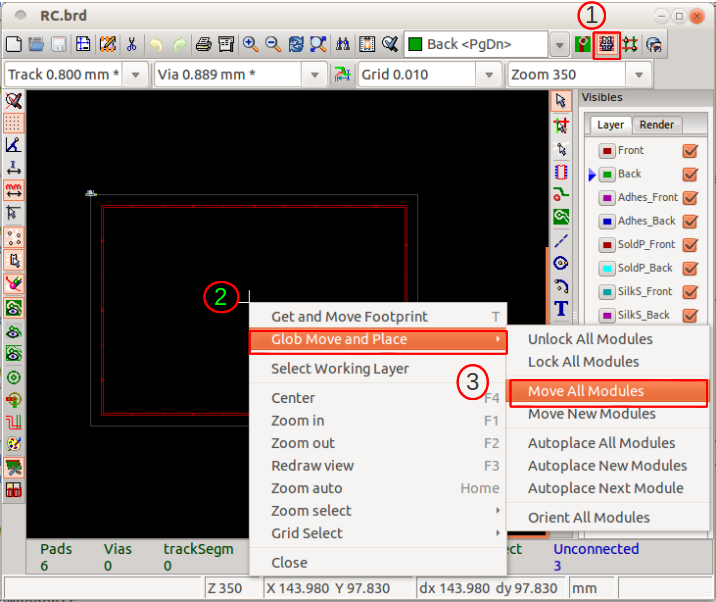The height and width of the screenshot is (602, 716).
Task: Choose Autoplace All Modules
Action: 608,443
